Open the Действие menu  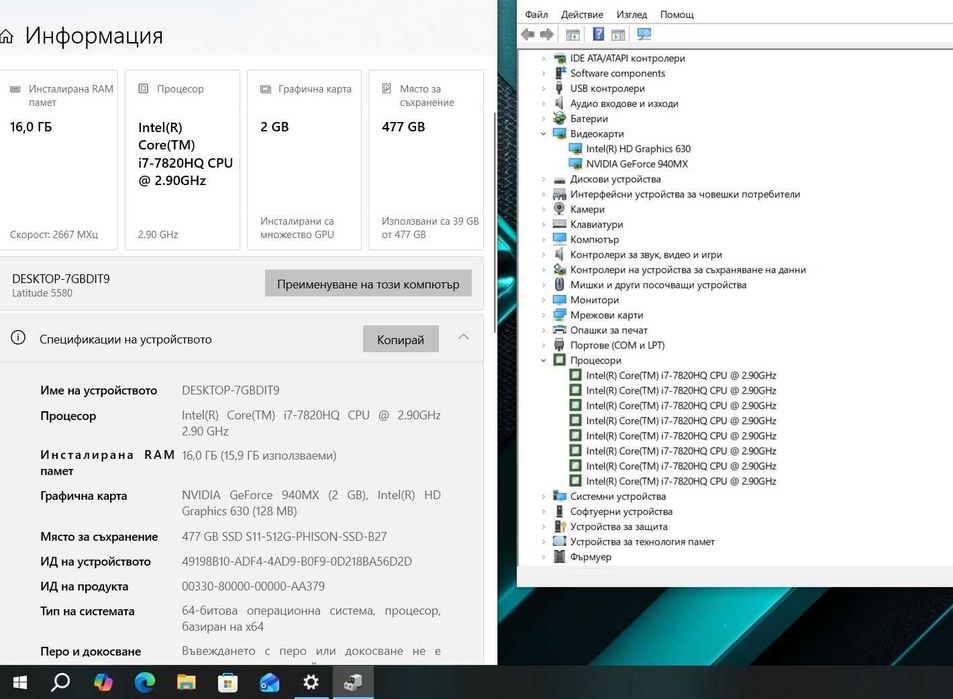(582, 14)
